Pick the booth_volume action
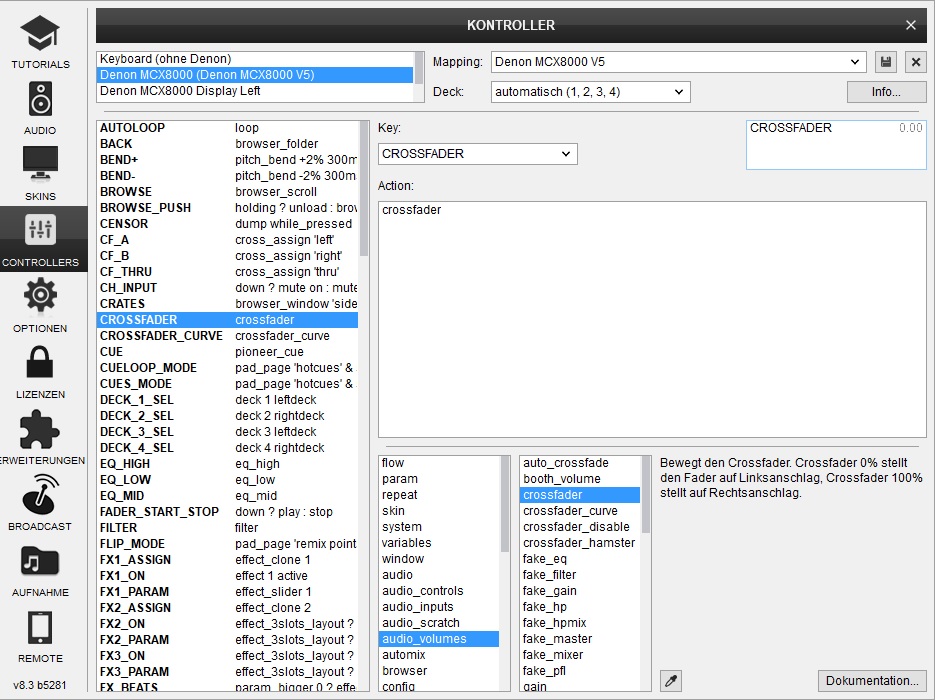Image resolution: width=935 pixels, height=700 pixels. [580, 479]
